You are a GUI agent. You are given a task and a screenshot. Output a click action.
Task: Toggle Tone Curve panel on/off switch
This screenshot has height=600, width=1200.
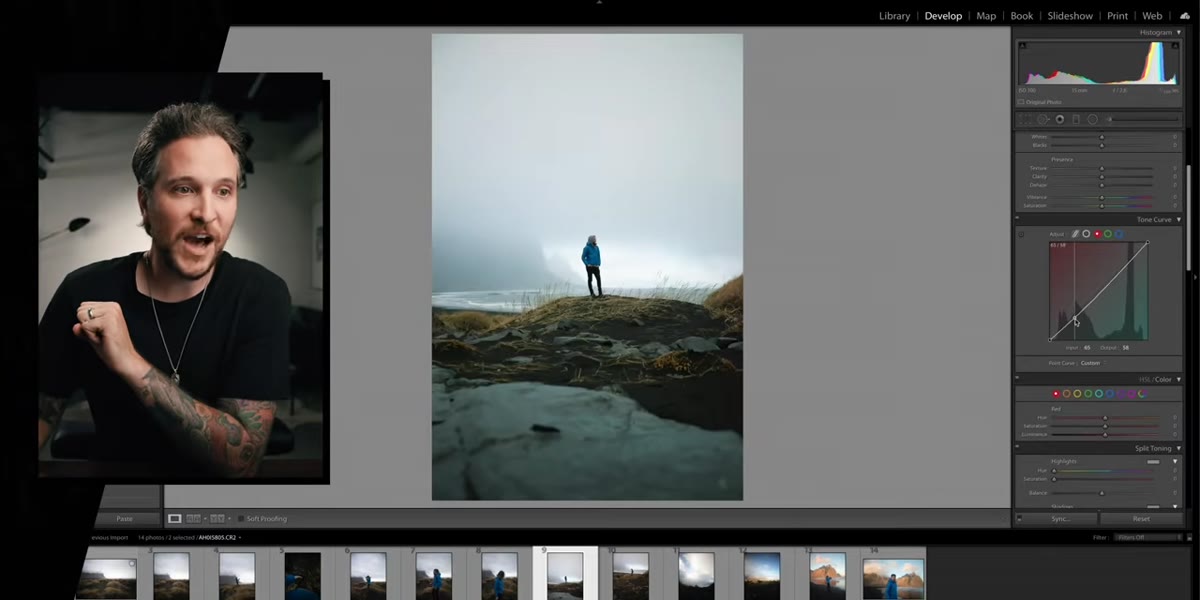(1017, 219)
